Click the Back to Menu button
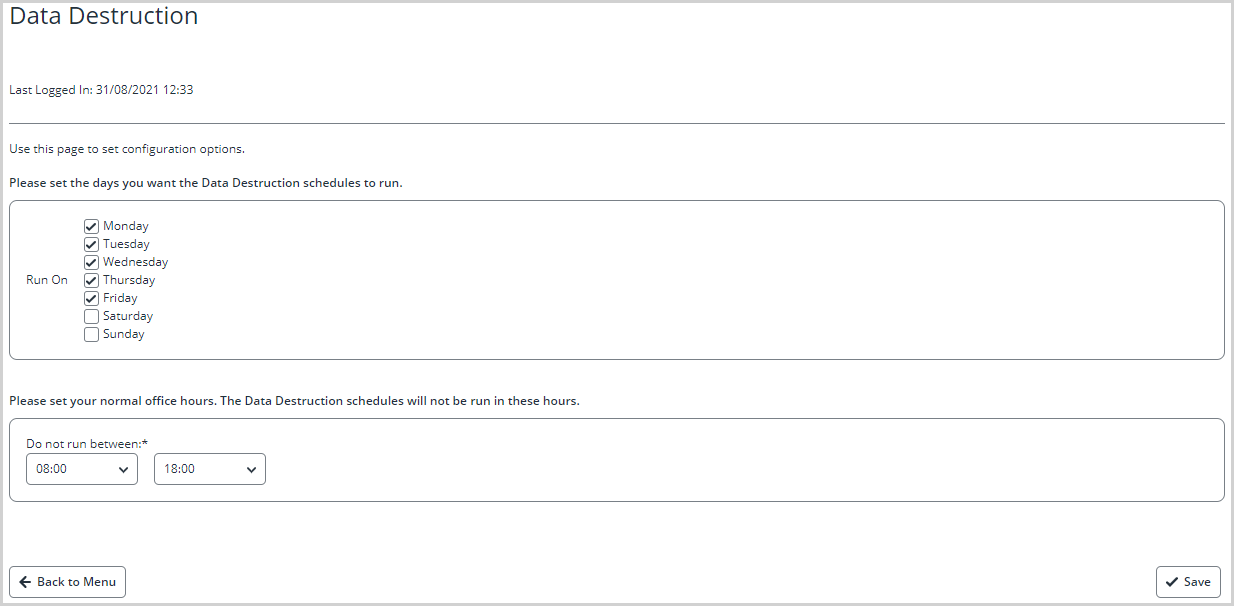Image resolution: width=1234 pixels, height=606 pixels. 68,582
